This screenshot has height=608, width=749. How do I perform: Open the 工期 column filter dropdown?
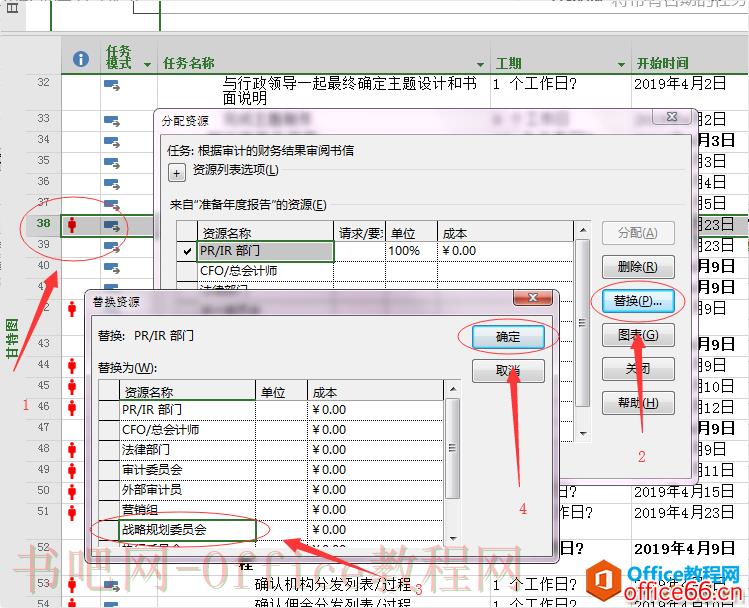621,64
